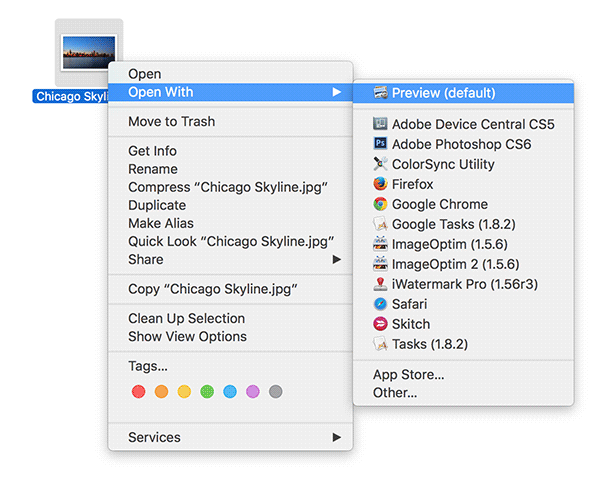The height and width of the screenshot is (481, 600).
Task: Click the Google Tasks (1.8.2) icon
Action: click(380, 223)
